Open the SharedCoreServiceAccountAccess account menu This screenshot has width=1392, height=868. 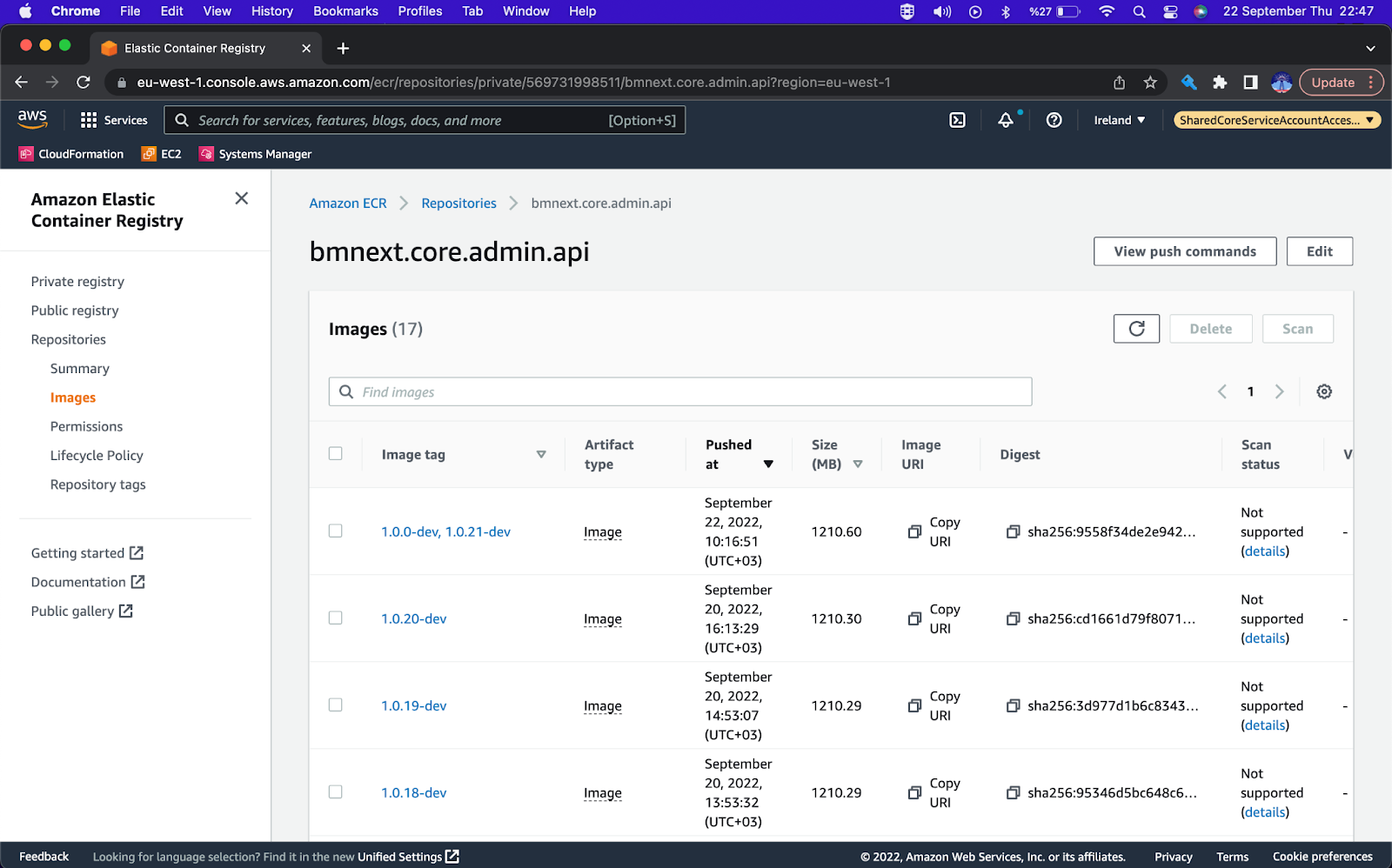[x=1275, y=119]
